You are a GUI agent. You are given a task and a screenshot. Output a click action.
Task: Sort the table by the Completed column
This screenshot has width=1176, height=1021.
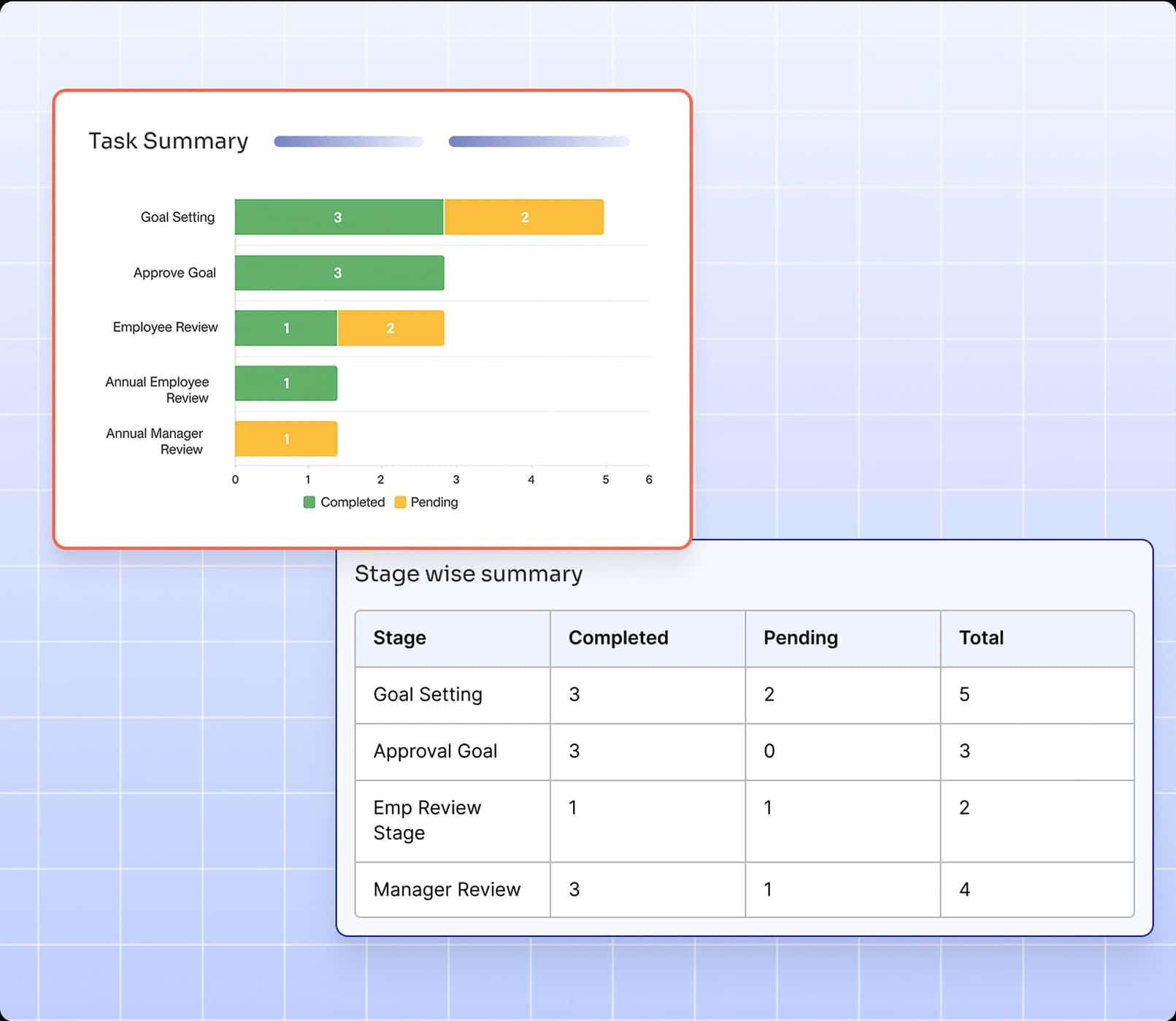click(x=618, y=637)
